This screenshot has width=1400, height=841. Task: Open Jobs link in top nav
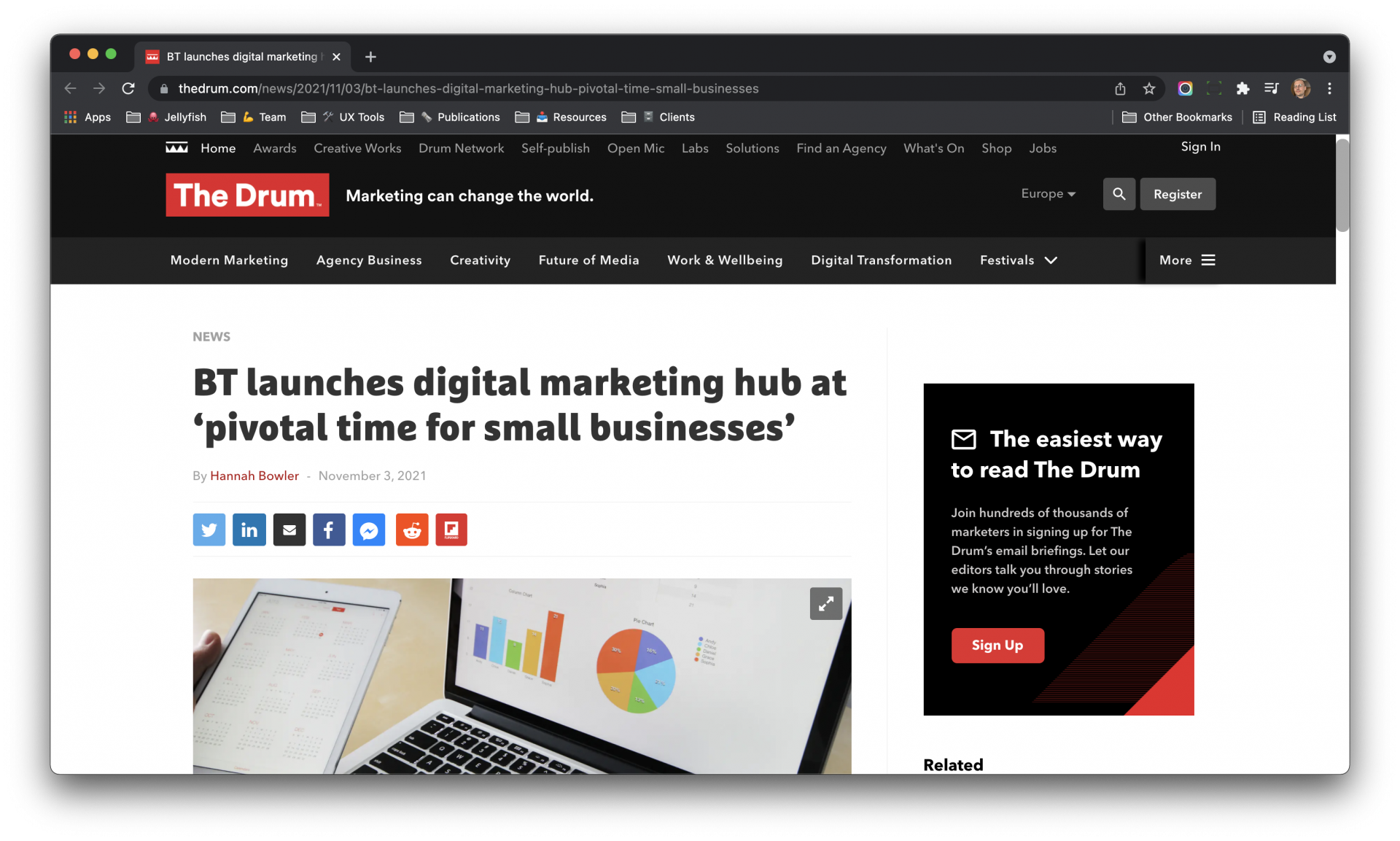click(1043, 148)
